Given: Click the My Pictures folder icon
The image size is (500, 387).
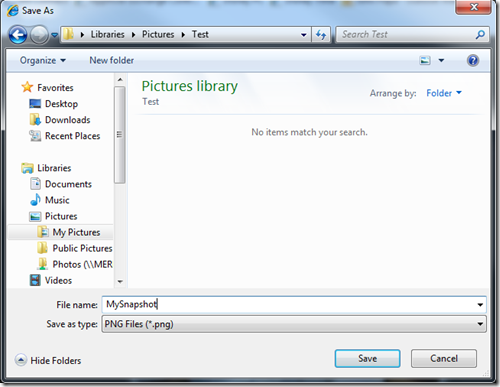Looking at the screenshot, I should pos(43,232).
